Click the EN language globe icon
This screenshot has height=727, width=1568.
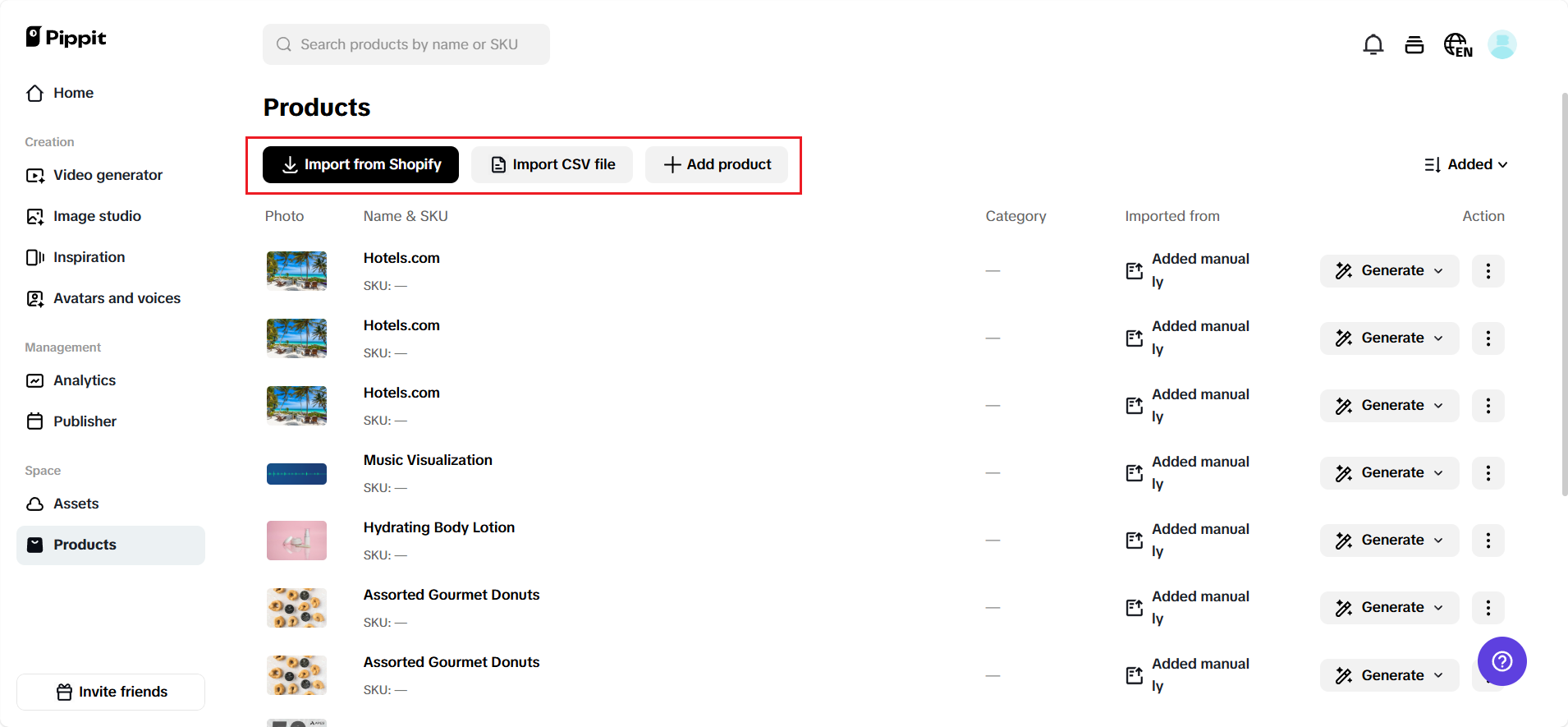click(x=1457, y=44)
